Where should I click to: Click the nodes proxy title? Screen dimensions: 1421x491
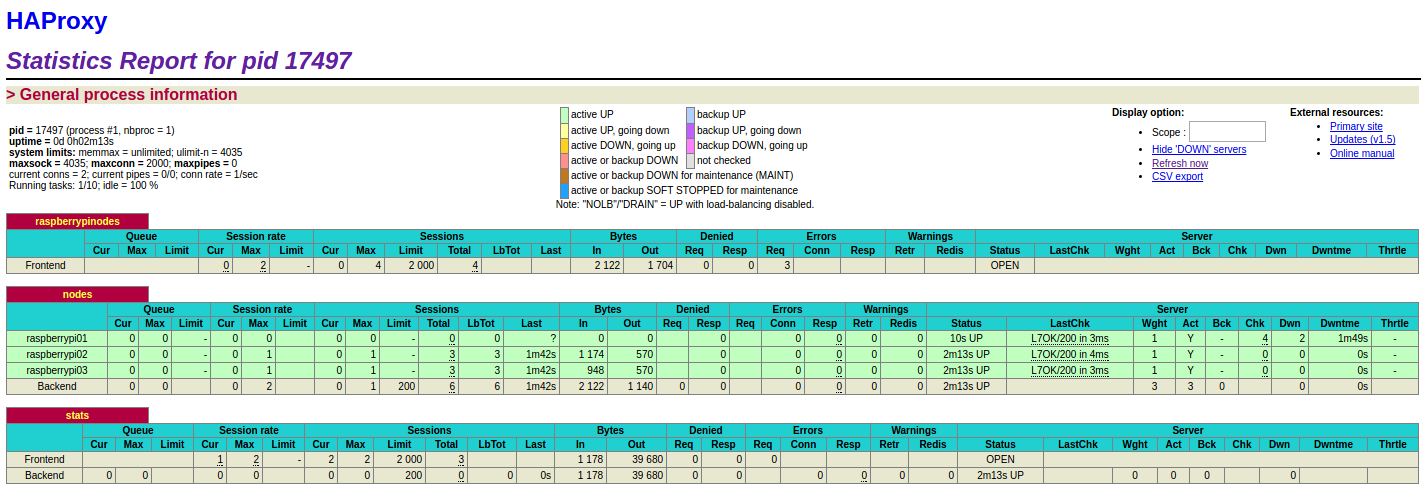[x=77, y=294]
